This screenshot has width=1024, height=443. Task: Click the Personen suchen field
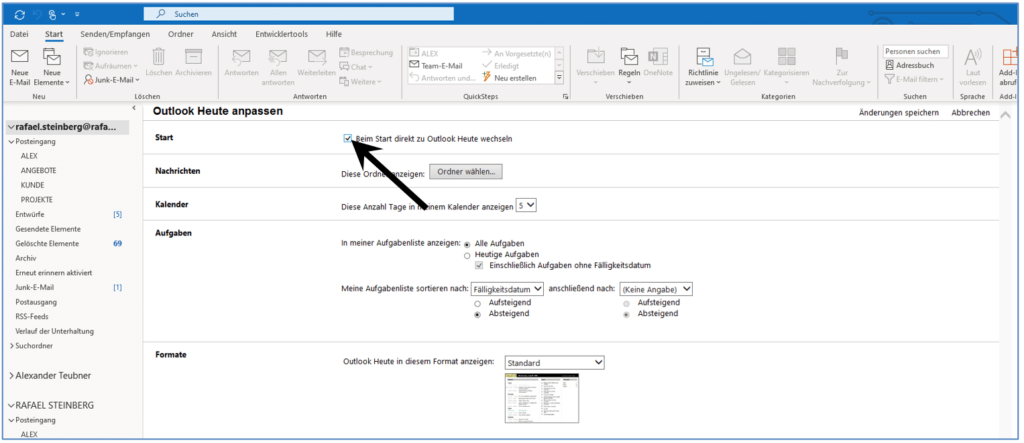[x=916, y=52]
